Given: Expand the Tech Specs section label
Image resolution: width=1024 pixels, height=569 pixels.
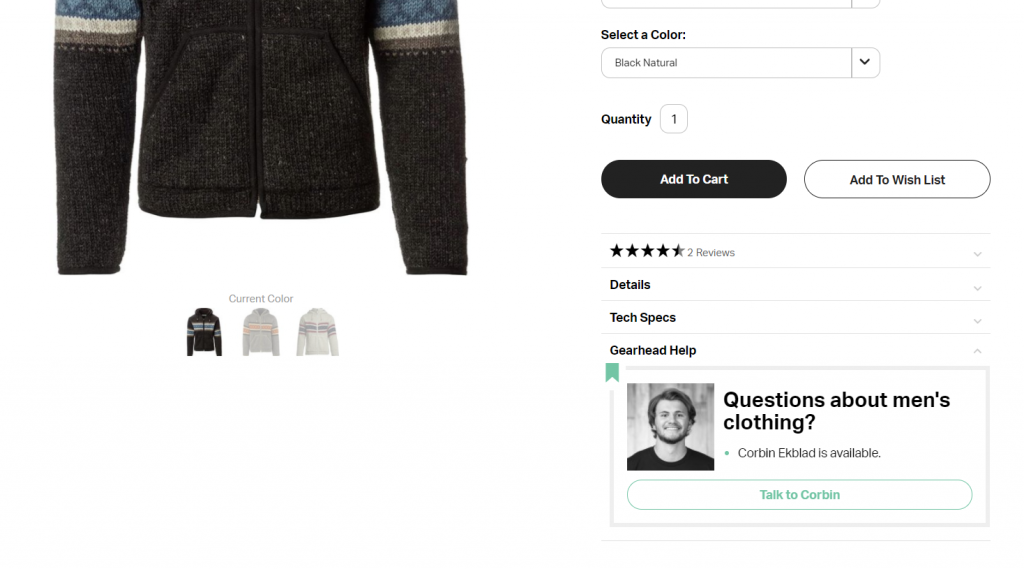Looking at the screenshot, I should click(643, 318).
